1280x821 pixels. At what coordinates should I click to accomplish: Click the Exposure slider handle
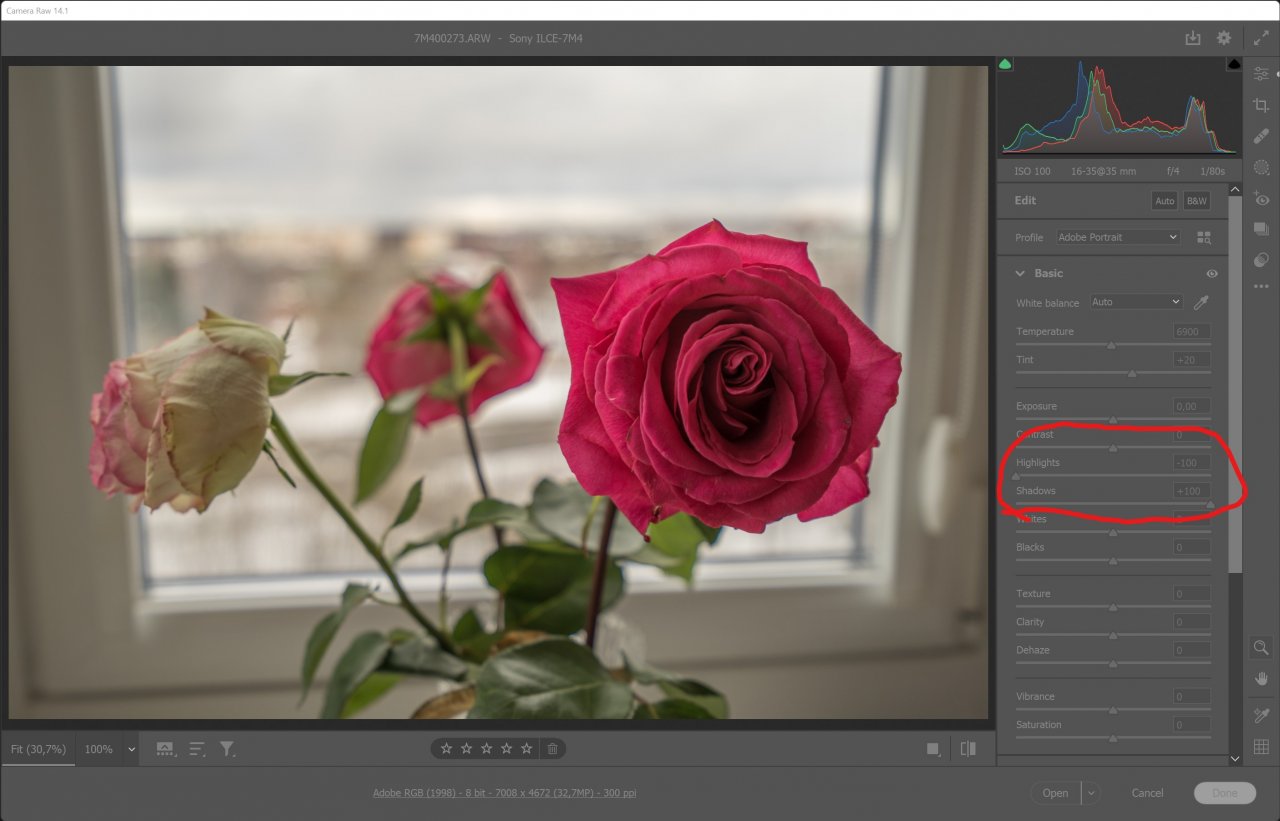[1113, 420]
